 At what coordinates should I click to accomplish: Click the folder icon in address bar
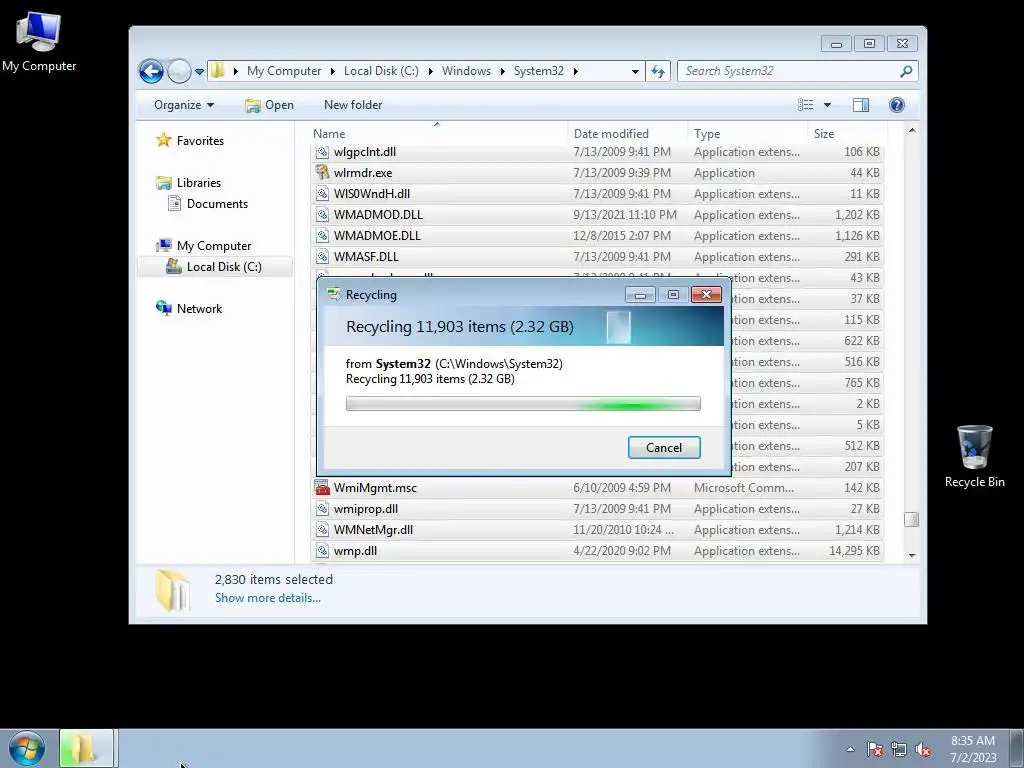218,71
